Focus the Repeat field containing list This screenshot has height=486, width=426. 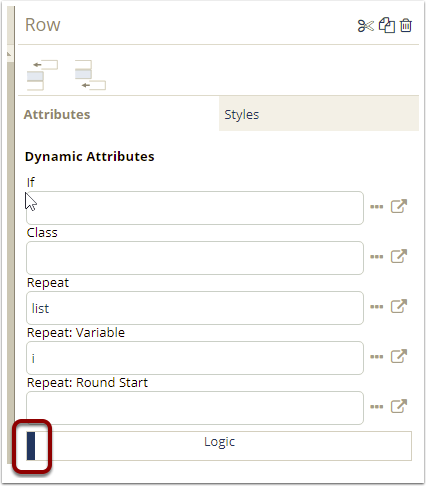pyautogui.click(x=195, y=308)
